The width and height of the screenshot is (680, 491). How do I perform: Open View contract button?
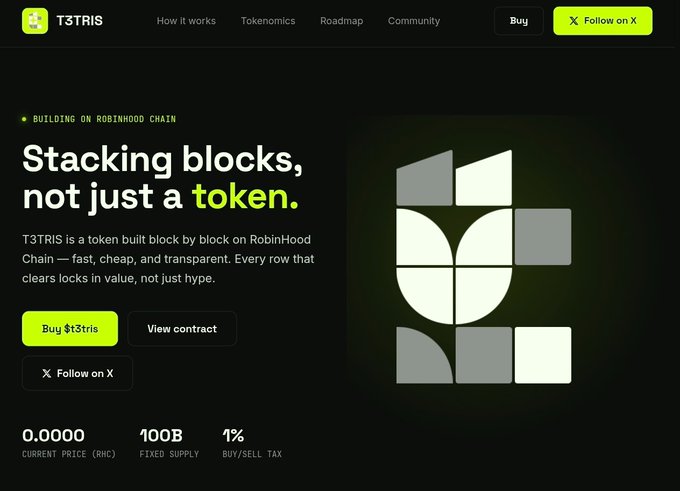click(182, 328)
